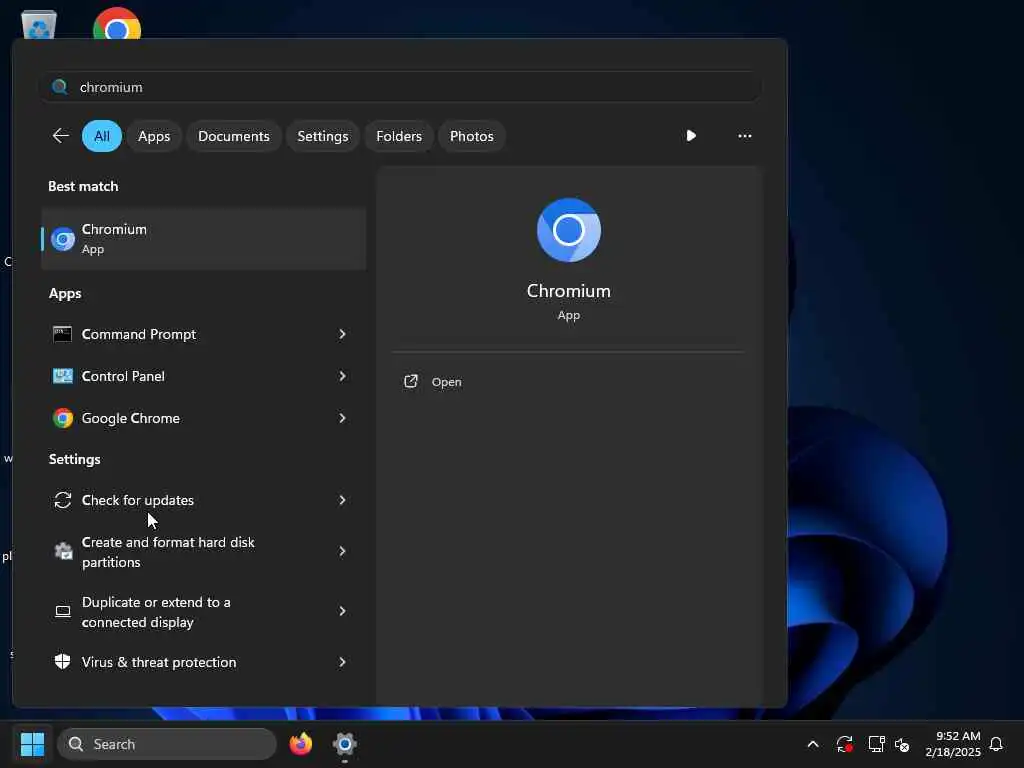This screenshot has width=1024, height=768.
Task: Click the Command Prompt label
Action: click(138, 334)
